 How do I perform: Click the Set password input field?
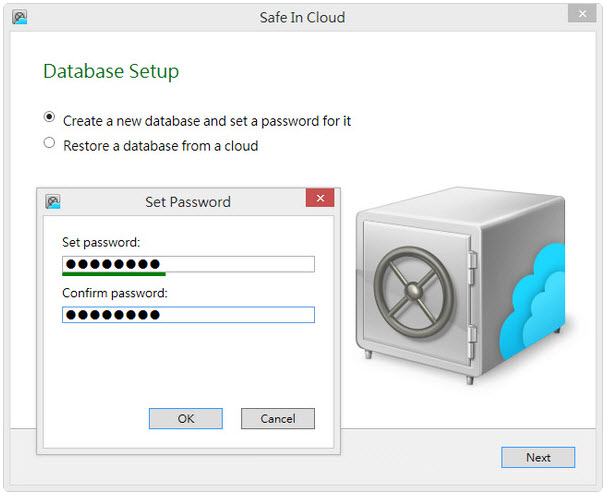click(x=188, y=264)
